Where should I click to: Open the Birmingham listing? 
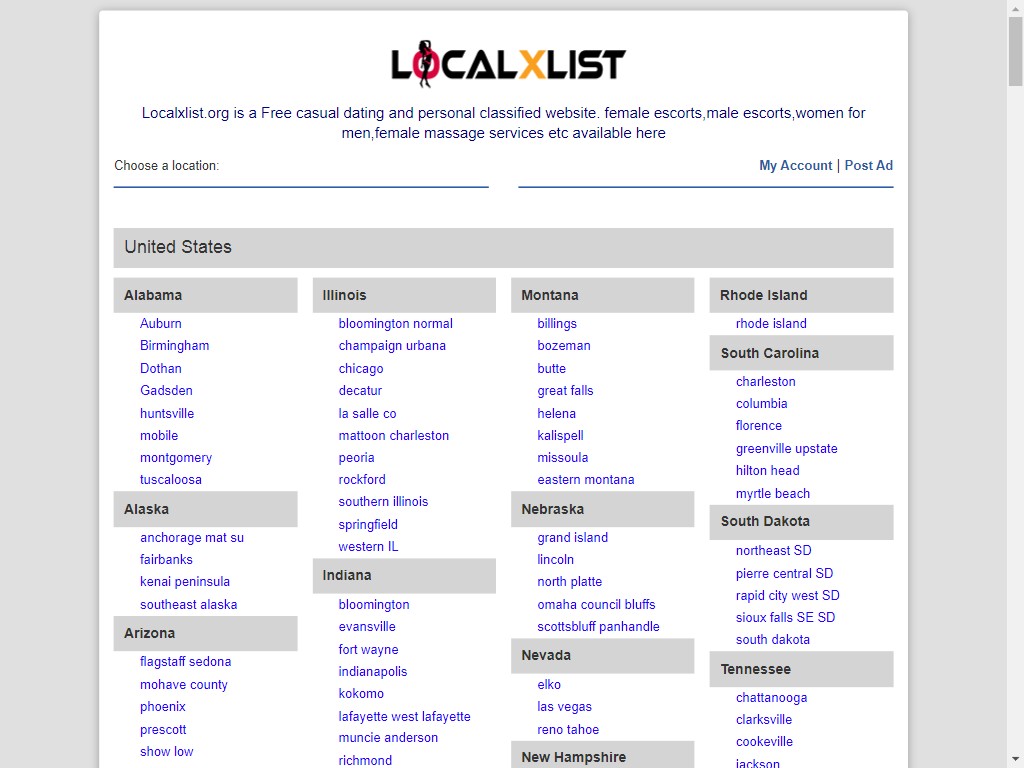(174, 345)
